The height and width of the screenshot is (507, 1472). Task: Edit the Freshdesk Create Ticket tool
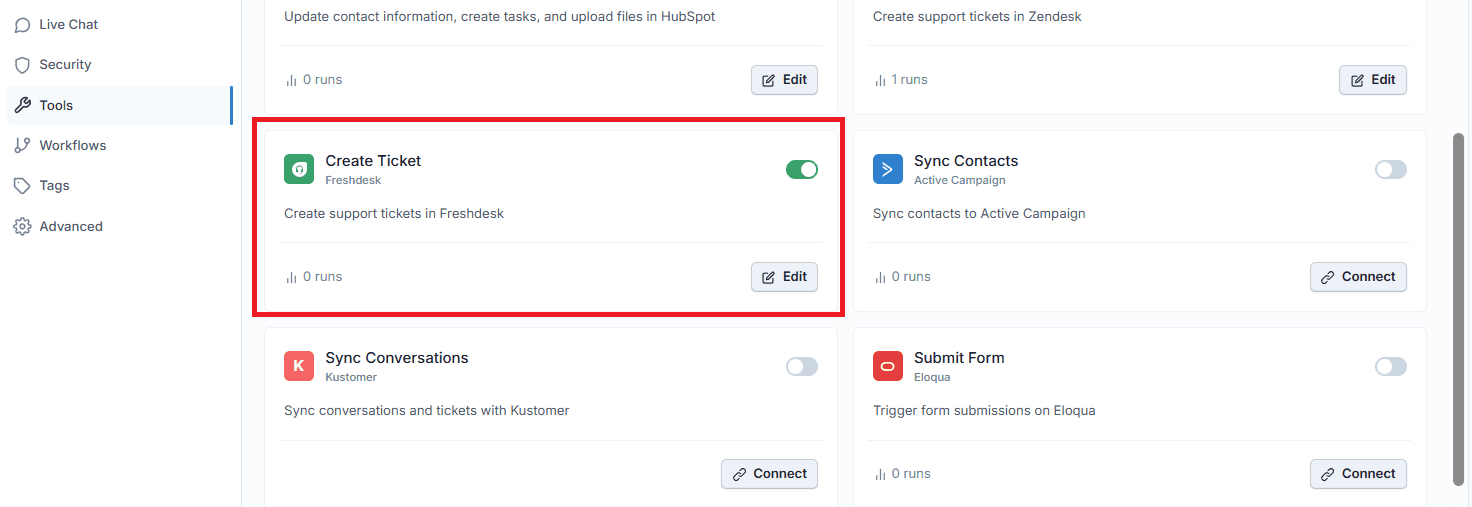784,277
